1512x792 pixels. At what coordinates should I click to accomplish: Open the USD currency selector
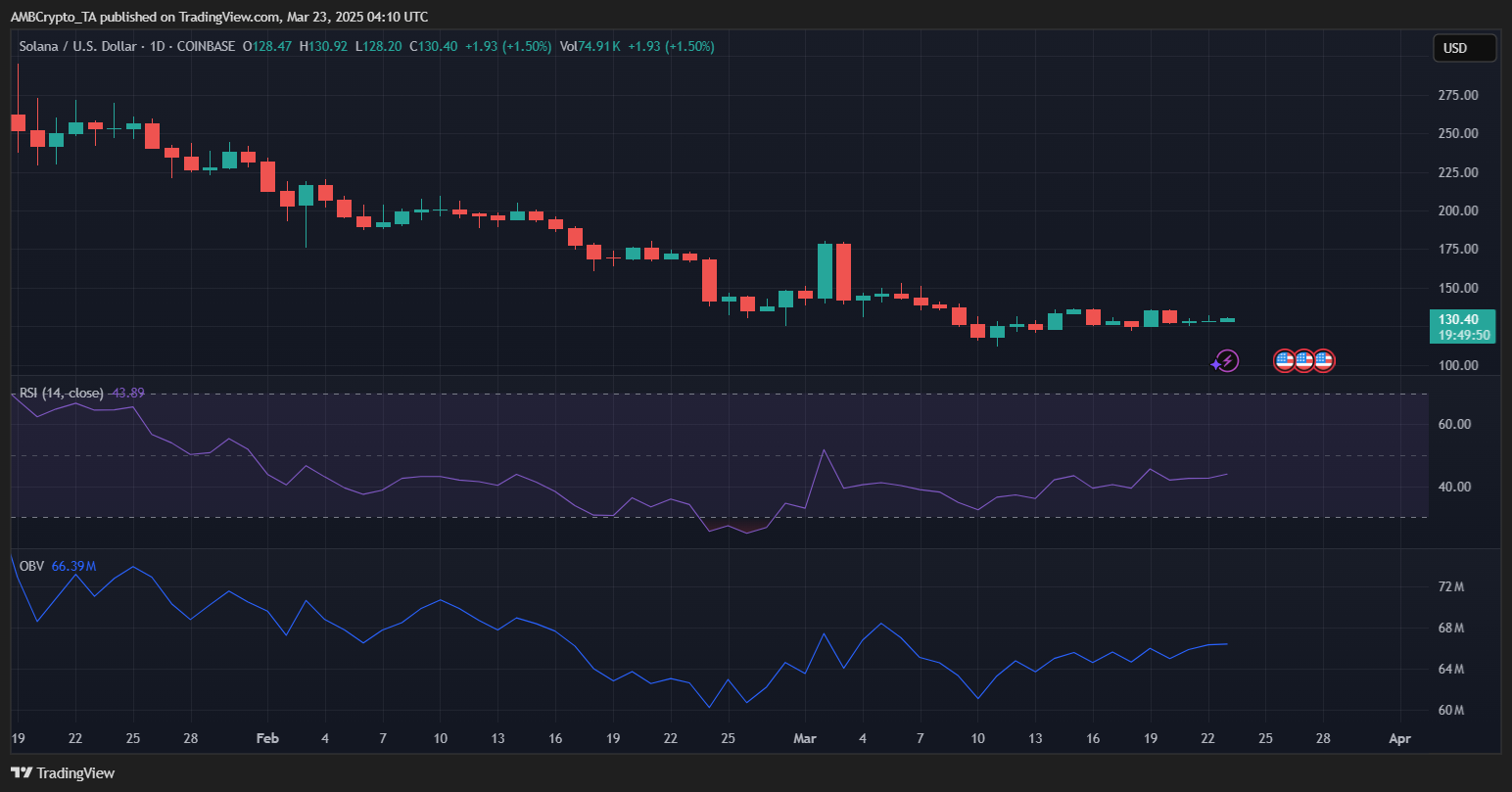[x=1464, y=48]
